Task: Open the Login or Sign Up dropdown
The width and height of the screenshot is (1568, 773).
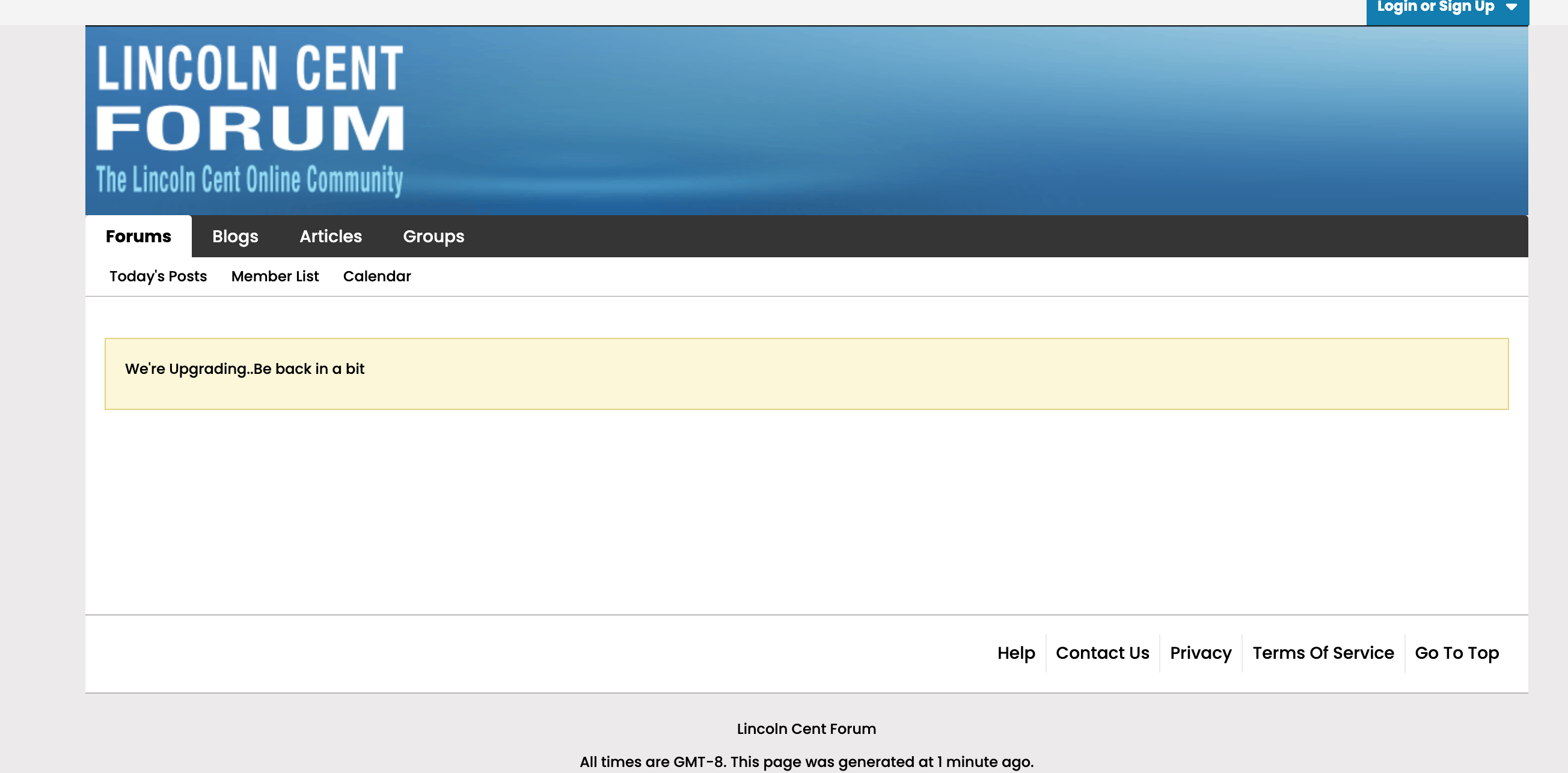Action: tap(1447, 9)
